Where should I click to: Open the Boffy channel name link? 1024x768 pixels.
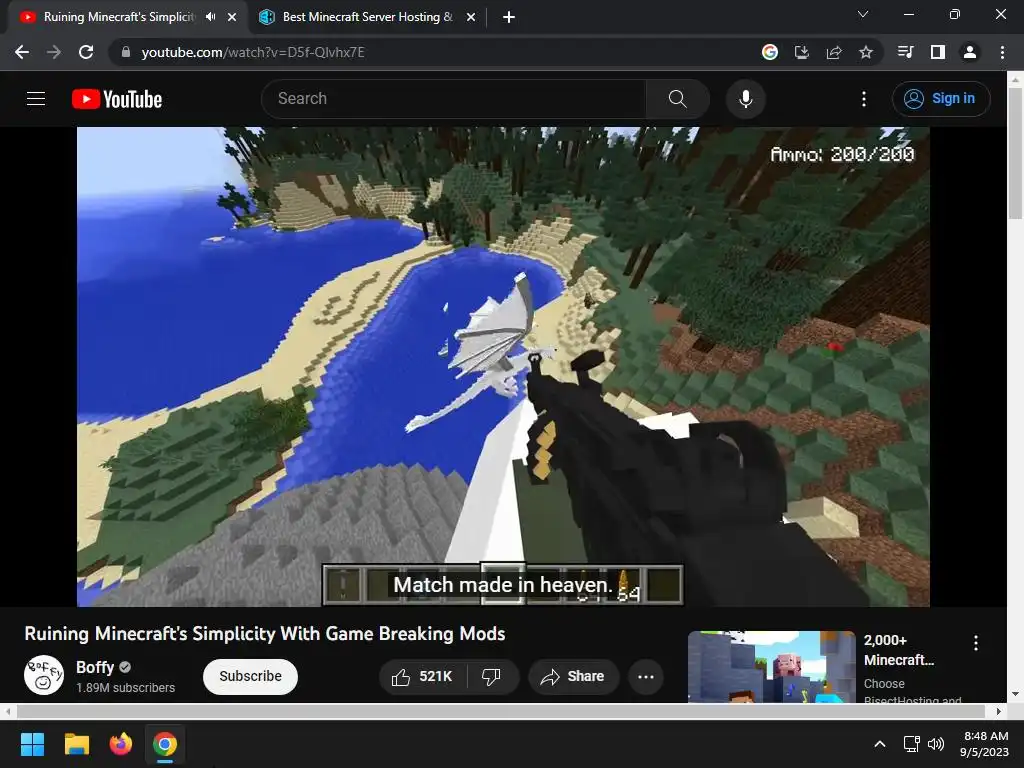click(95, 667)
